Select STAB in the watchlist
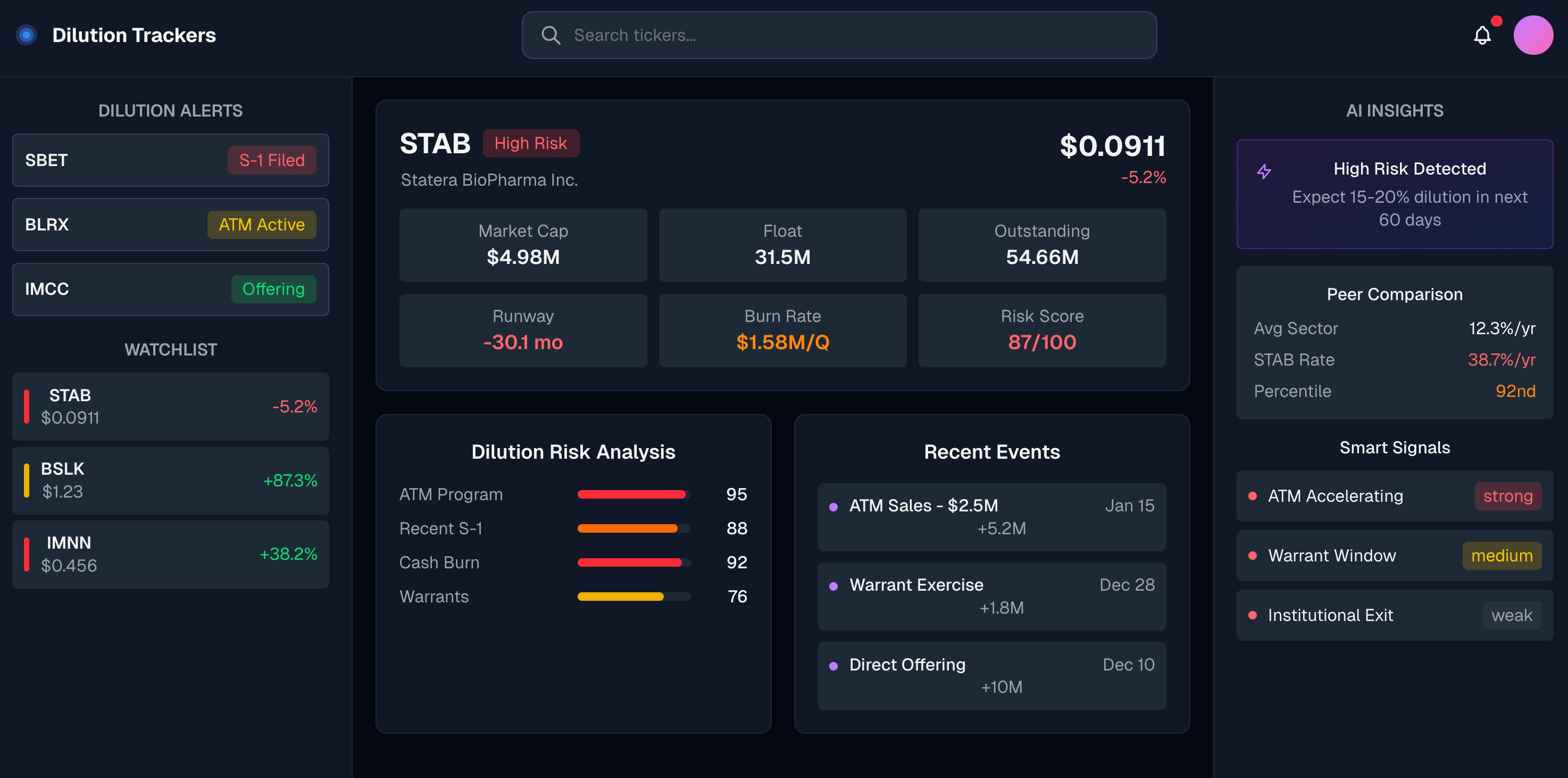This screenshot has width=1568, height=778. 170,407
